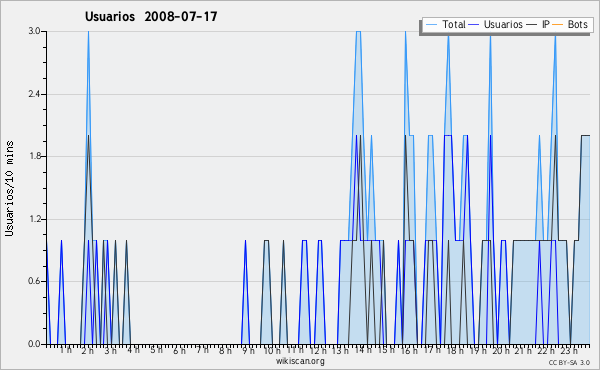Click the x-axis label '1 h'
Screen dimensions: 600x370
click(65, 350)
